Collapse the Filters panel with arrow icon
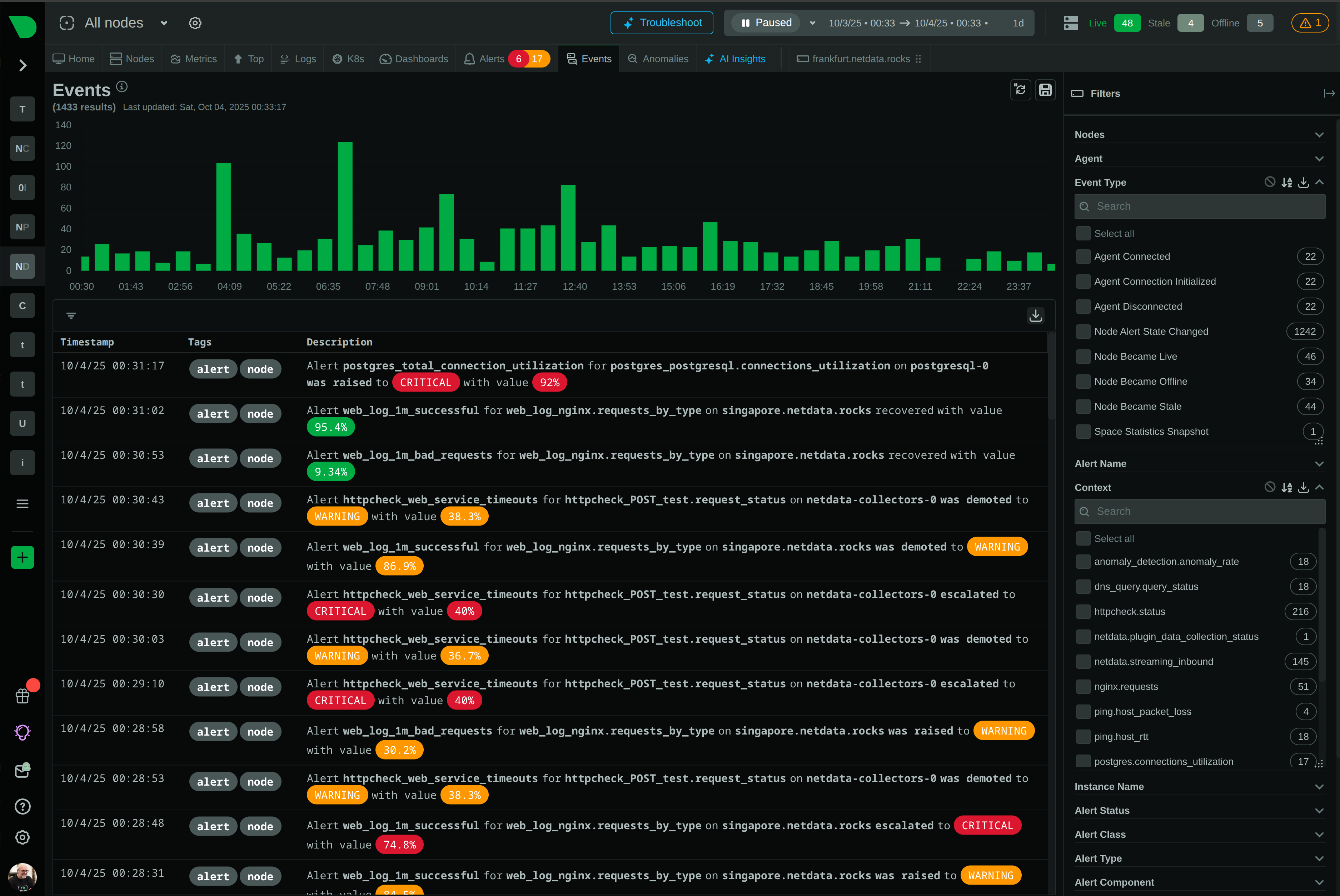The width and height of the screenshot is (1340, 896). click(1329, 93)
